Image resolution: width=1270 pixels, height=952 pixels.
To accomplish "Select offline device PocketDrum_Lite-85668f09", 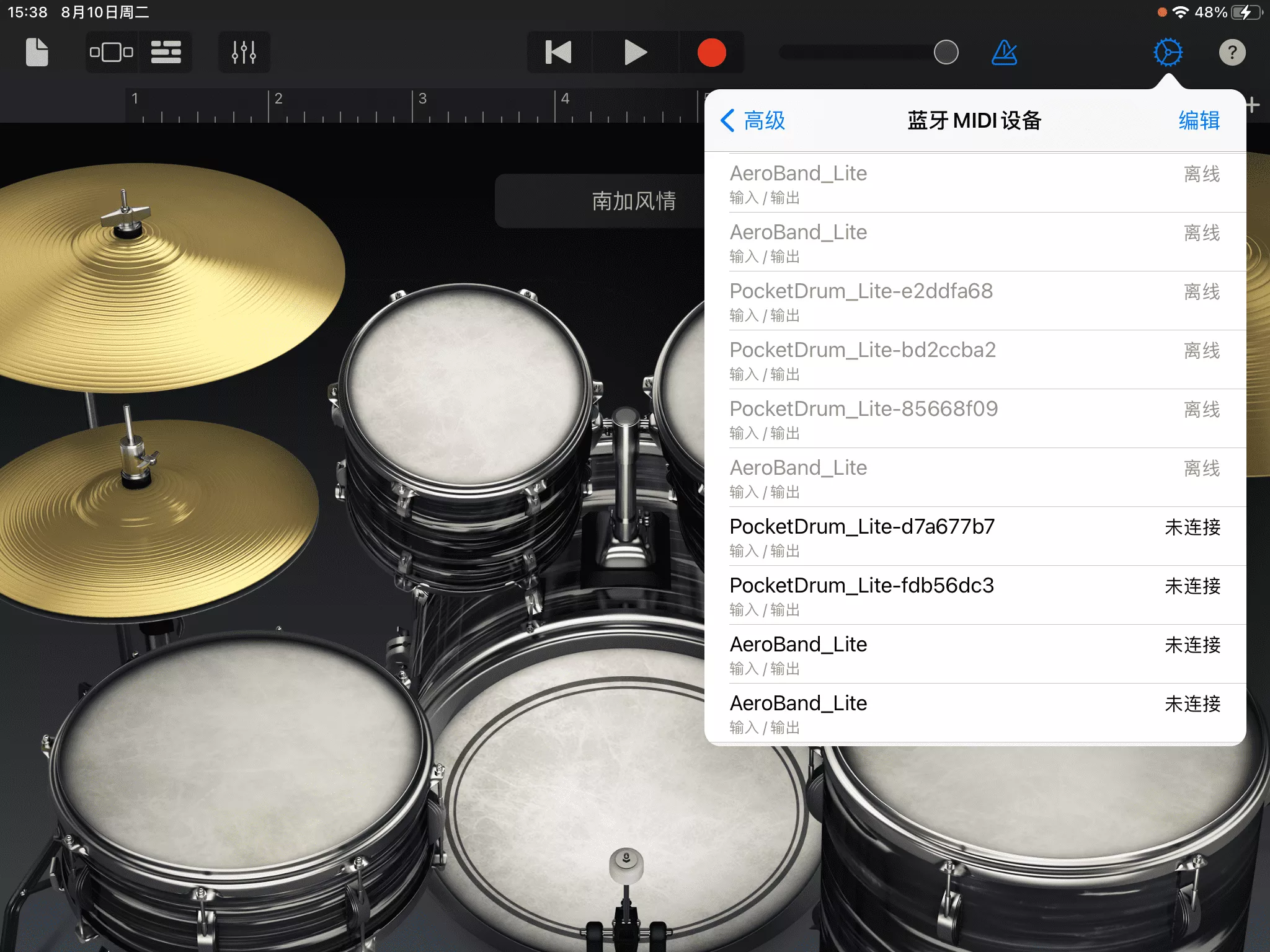I will click(x=975, y=419).
